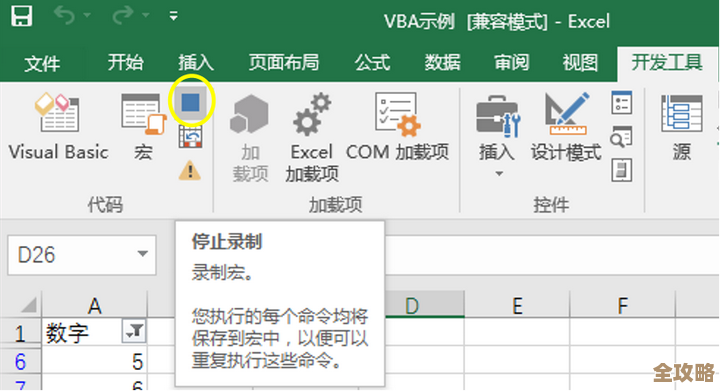Click the Redo arrow icon

coord(122,16)
